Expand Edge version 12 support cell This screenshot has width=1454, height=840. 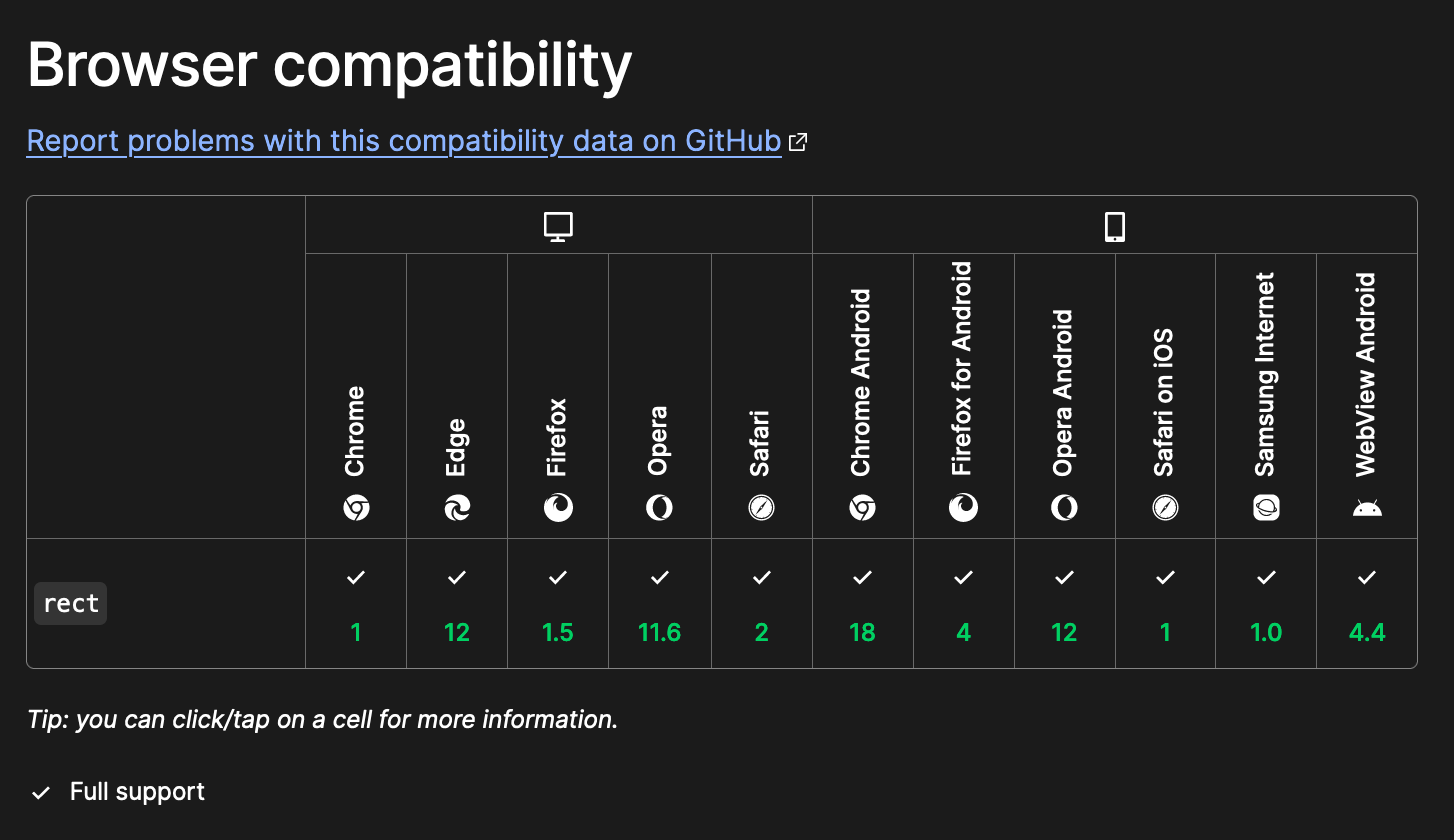click(x=457, y=604)
